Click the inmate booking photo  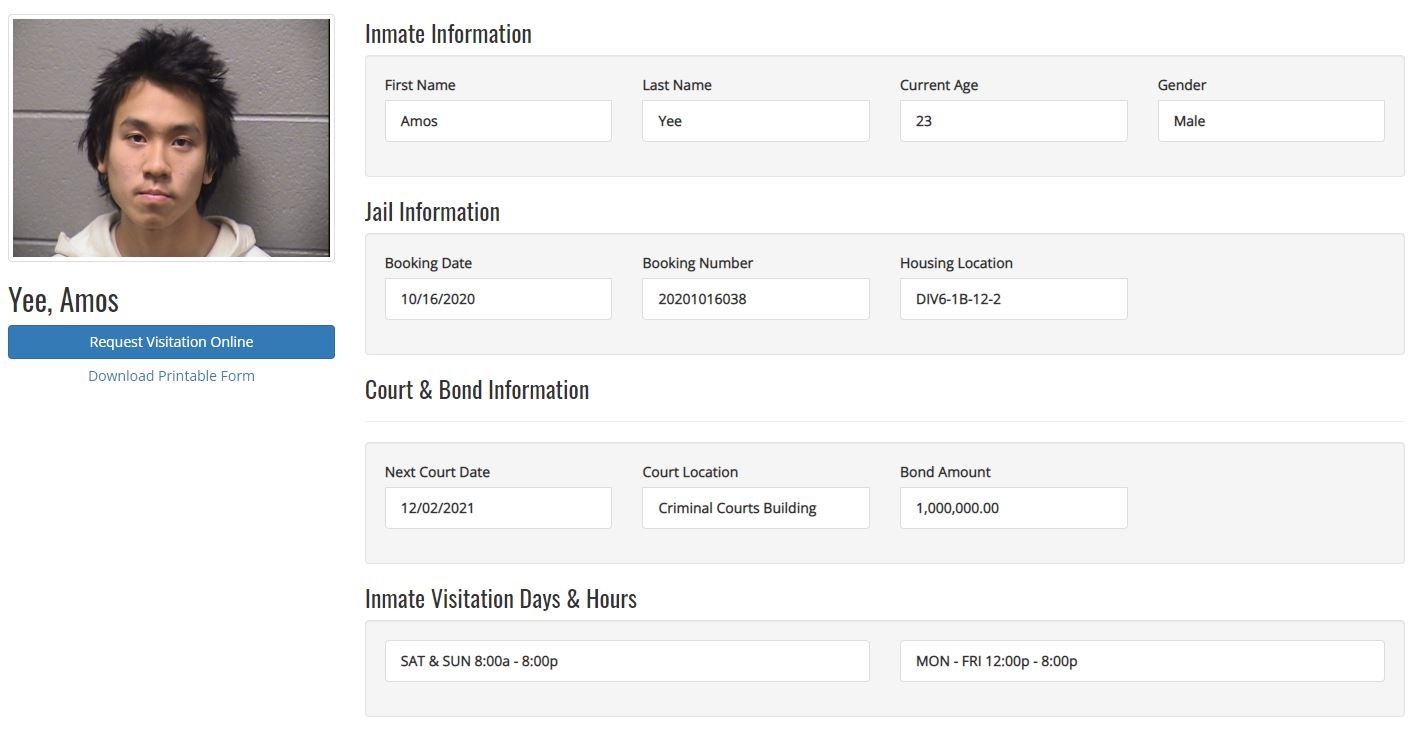coord(171,138)
